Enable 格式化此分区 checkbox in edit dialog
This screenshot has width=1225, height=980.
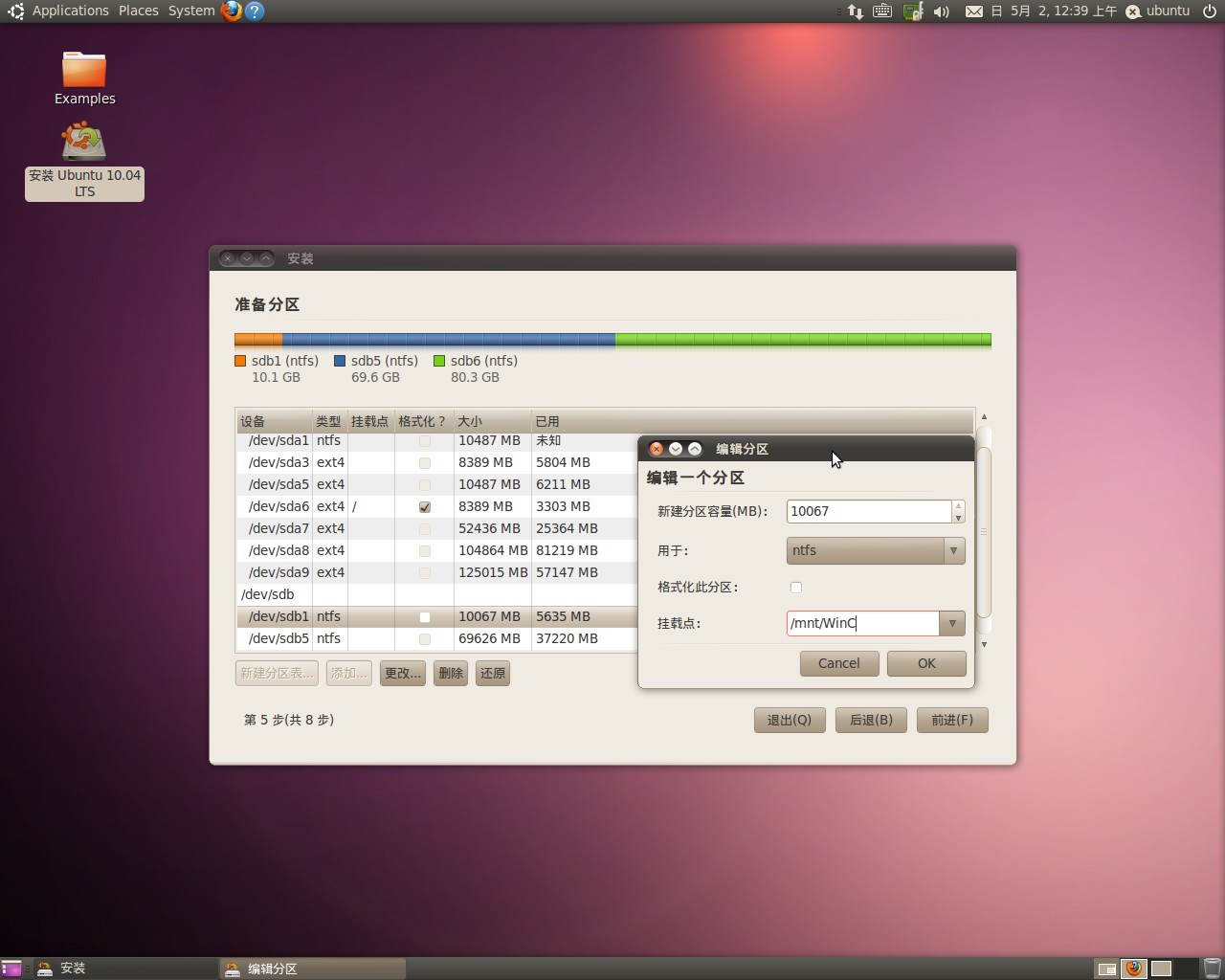pyautogui.click(x=796, y=588)
